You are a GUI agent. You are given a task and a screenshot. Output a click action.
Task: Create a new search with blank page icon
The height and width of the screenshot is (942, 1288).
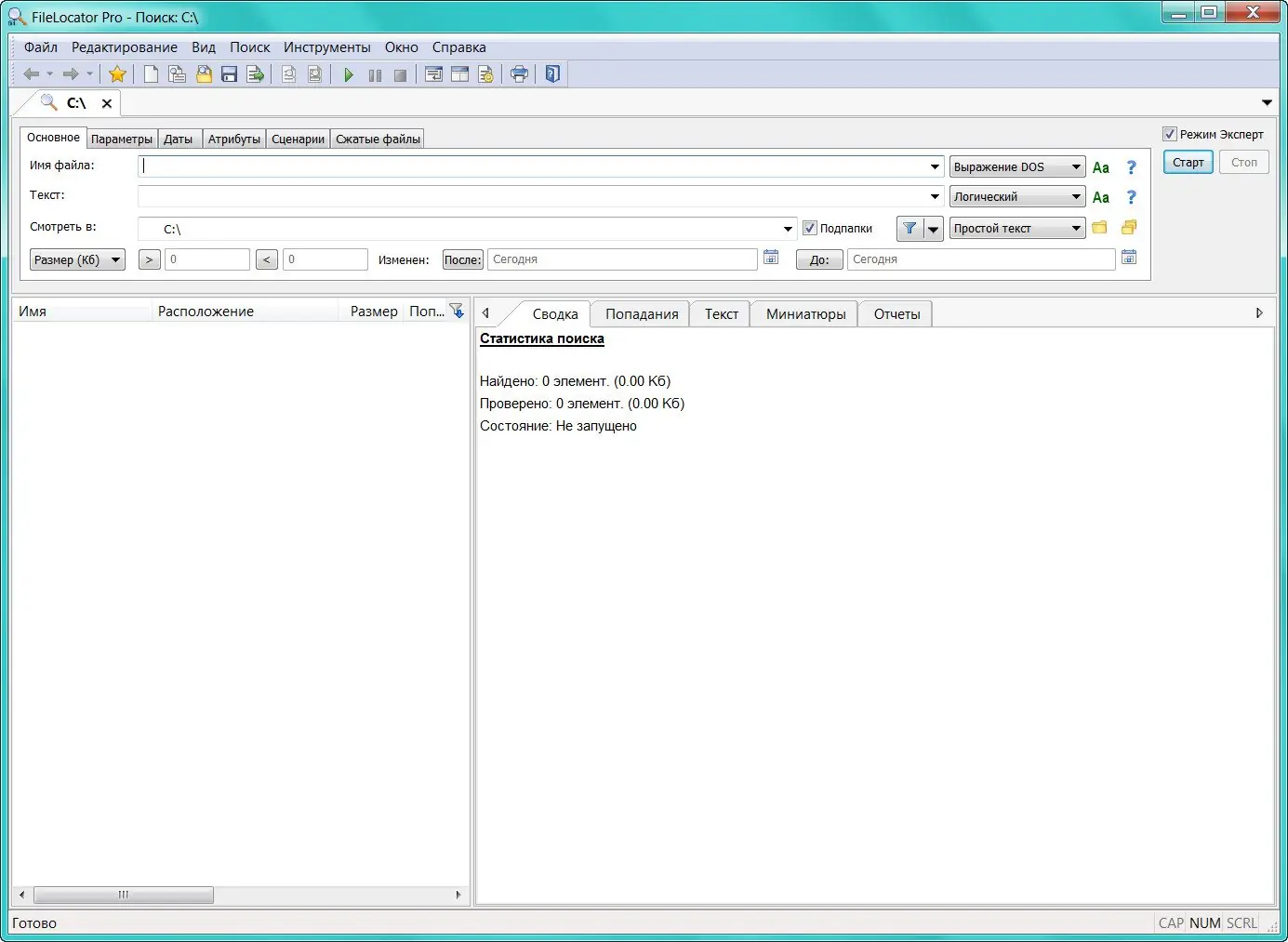click(x=151, y=74)
